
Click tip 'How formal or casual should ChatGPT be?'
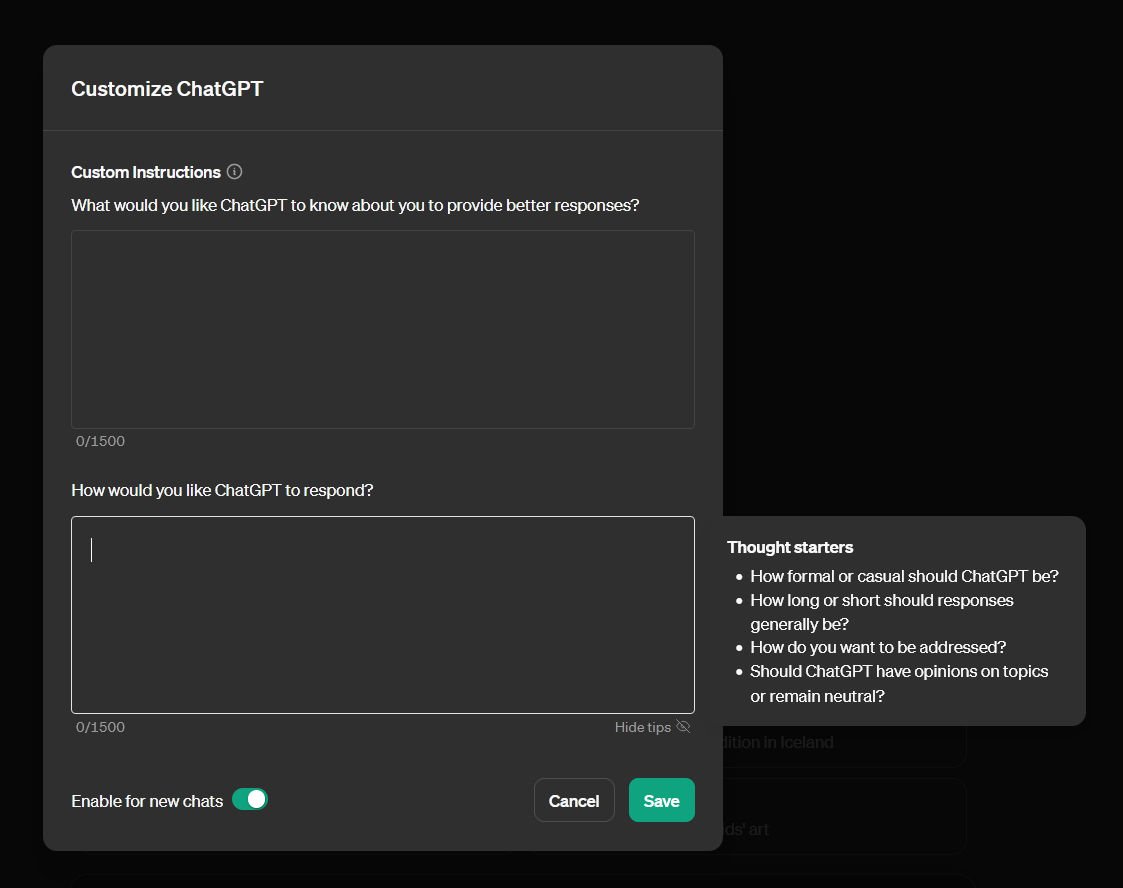pos(905,576)
